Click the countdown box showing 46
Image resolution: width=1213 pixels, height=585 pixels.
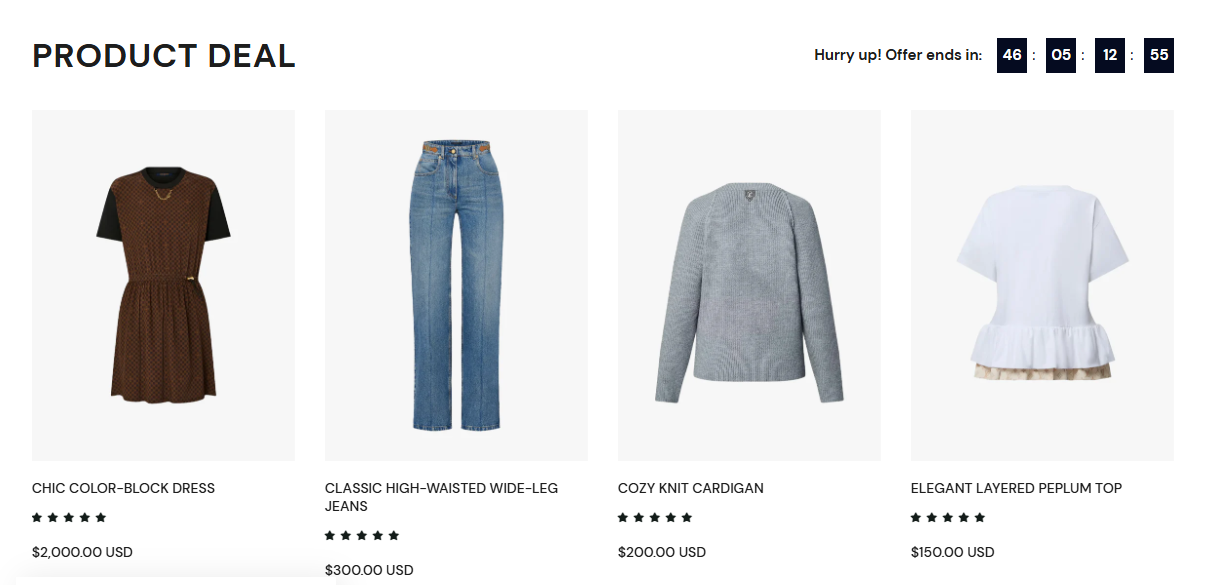pos(1012,56)
